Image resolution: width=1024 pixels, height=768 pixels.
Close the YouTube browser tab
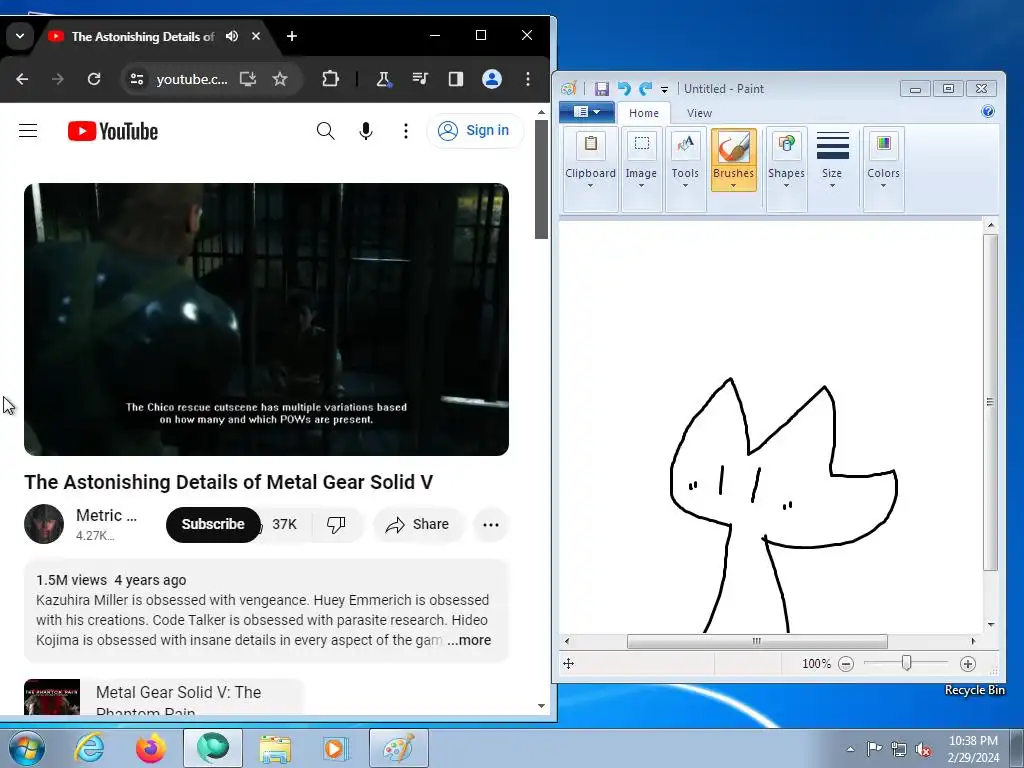click(x=256, y=36)
